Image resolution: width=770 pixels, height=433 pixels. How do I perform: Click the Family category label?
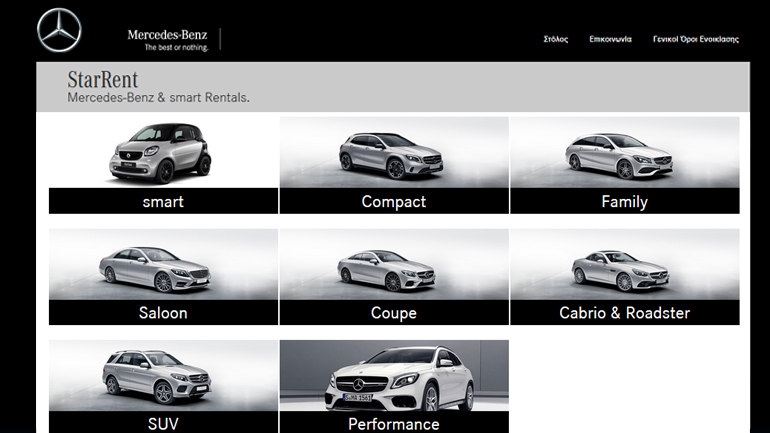click(625, 201)
